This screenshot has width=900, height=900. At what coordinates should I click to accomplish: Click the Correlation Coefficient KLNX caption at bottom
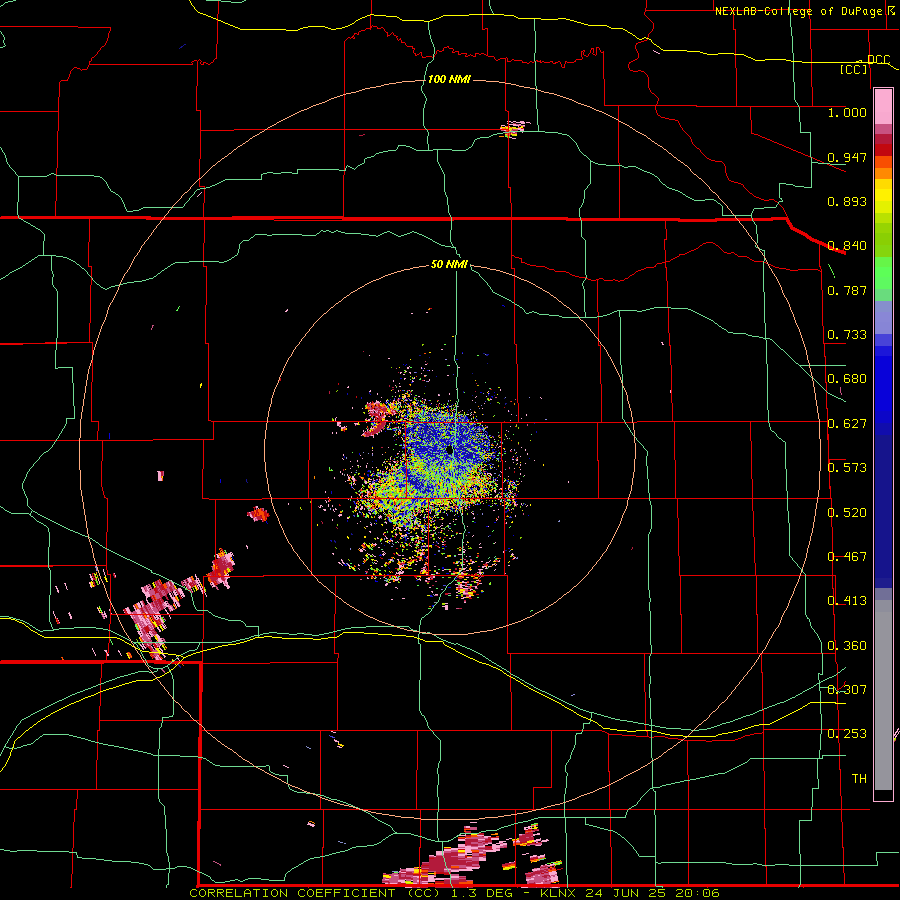(454, 893)
